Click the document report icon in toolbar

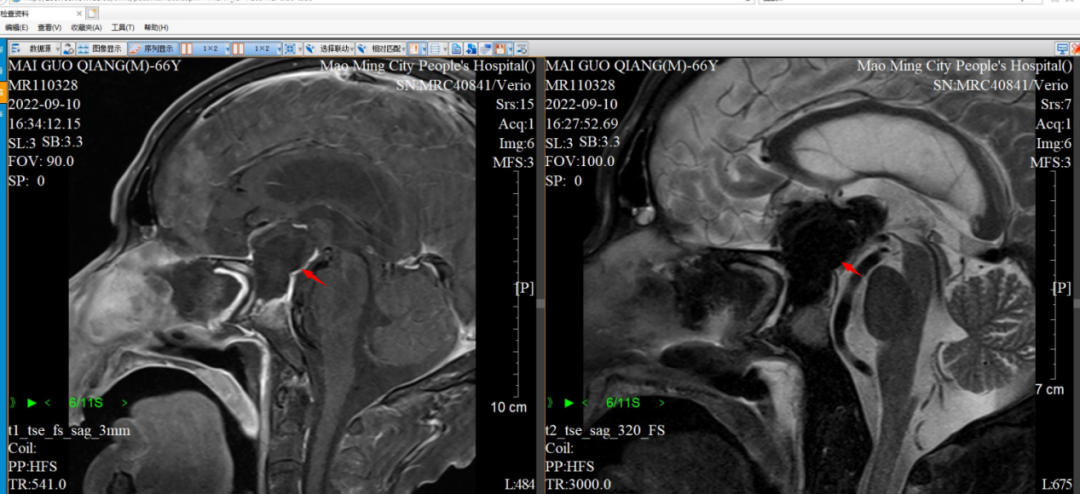point(456,48)
